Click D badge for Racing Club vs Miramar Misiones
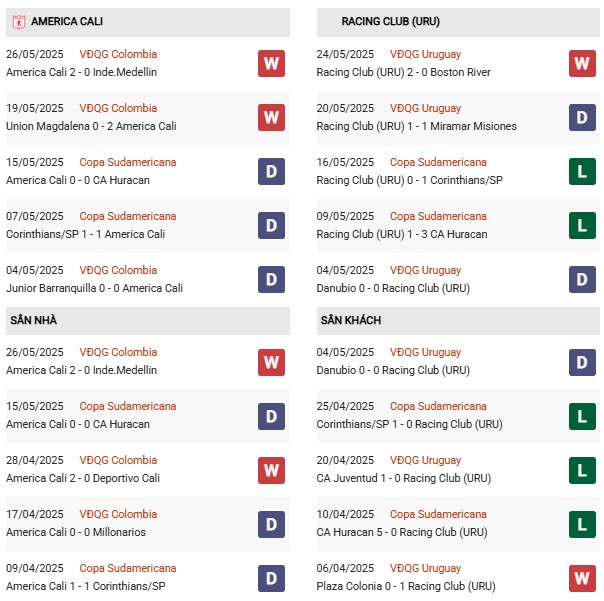This screenshot has width=604, height=601. [x=582, y=118]
